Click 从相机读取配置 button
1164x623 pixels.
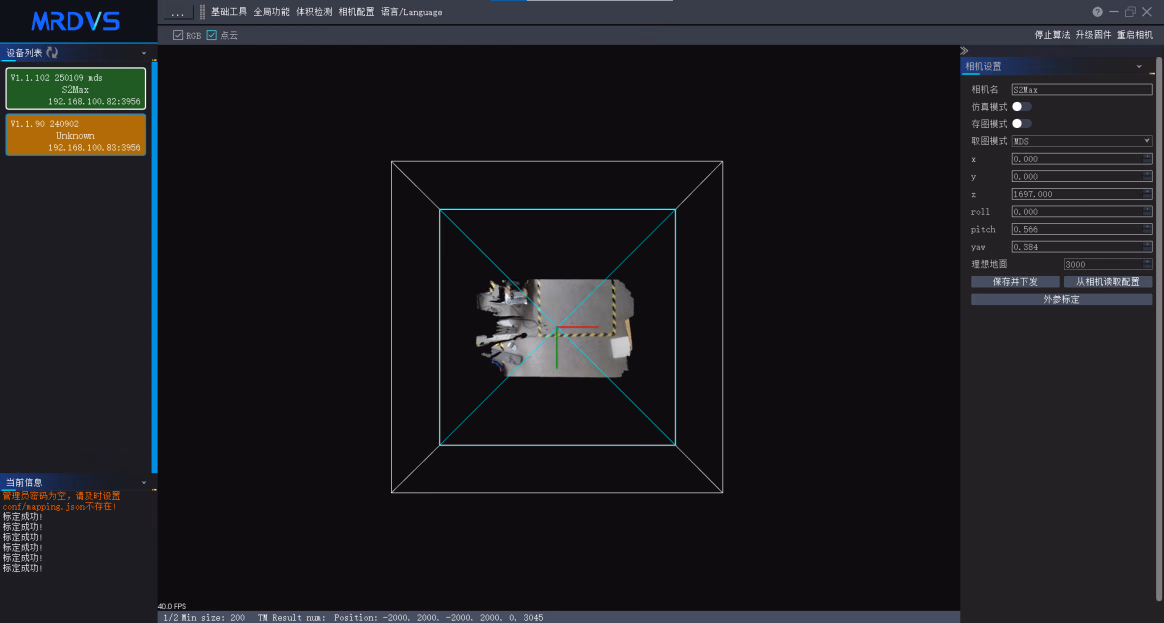1108,281
